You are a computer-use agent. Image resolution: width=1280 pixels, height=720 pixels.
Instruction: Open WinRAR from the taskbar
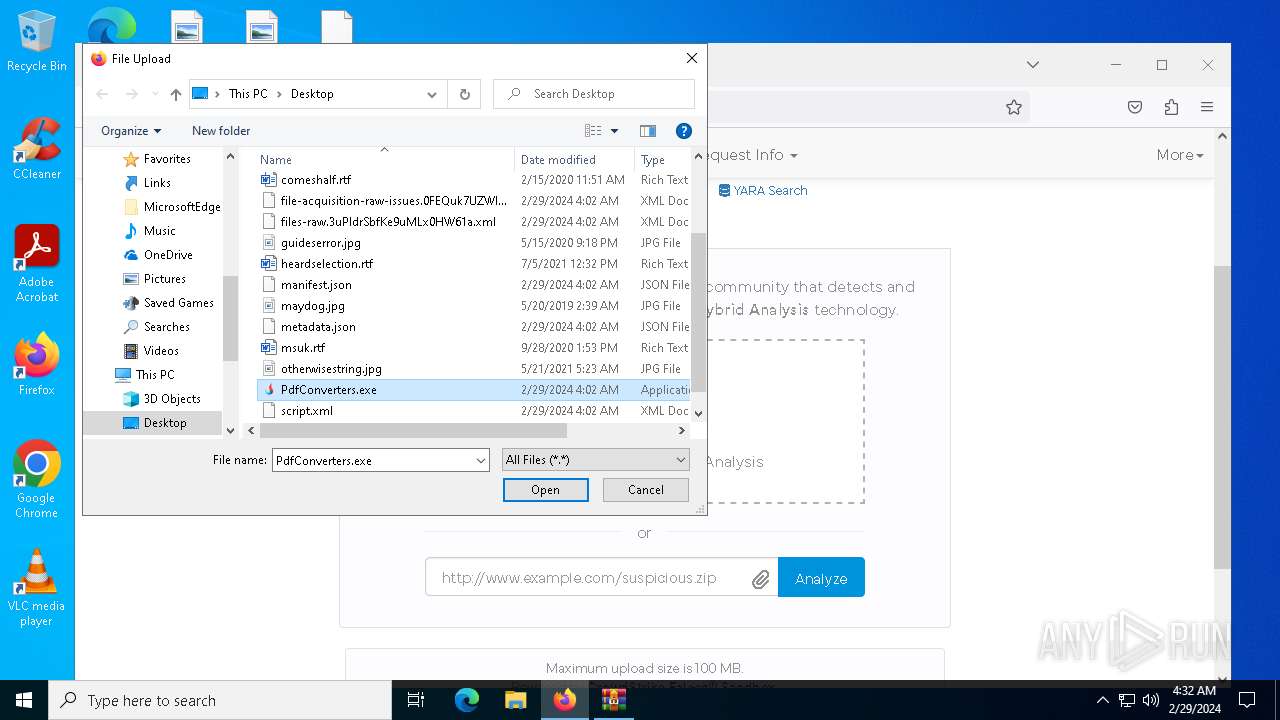(613, 700)
